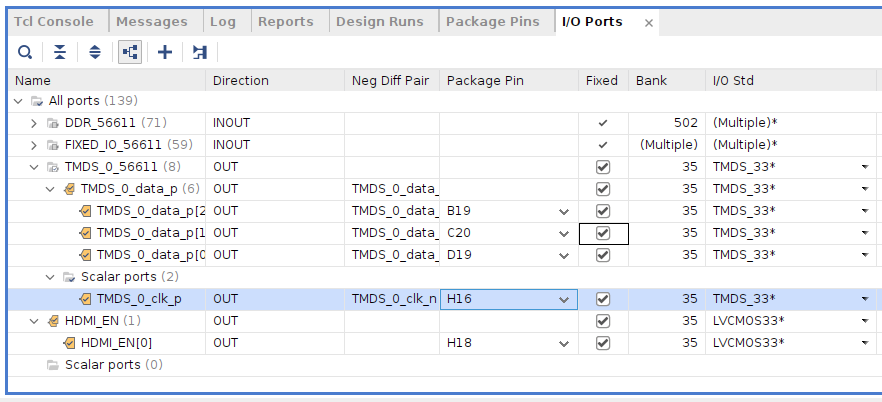Click the TMDS_0_clk_p port icon
This screenshot has height=402, width=882.
pos(86,299)
